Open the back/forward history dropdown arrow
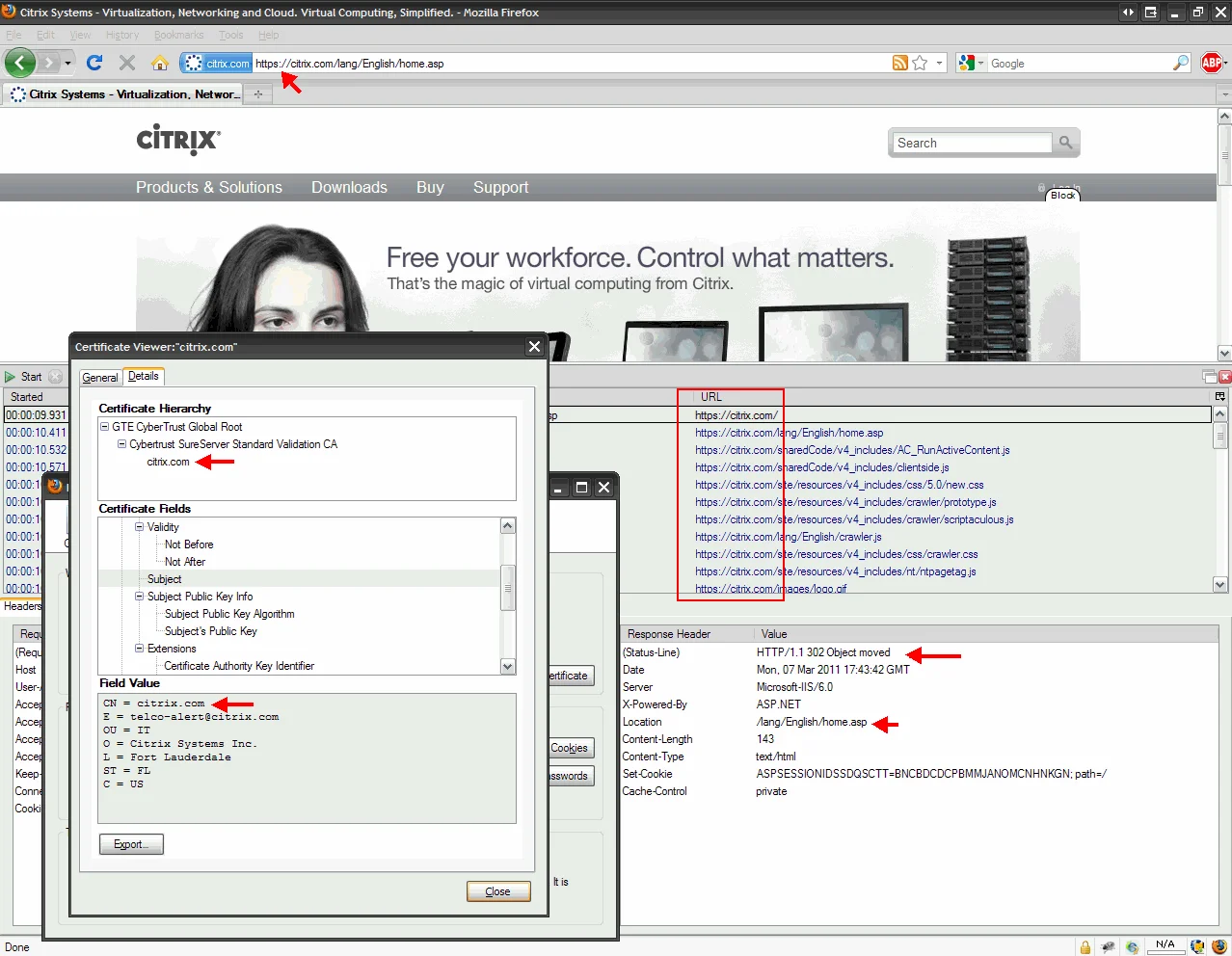 (x=67, y=64)
